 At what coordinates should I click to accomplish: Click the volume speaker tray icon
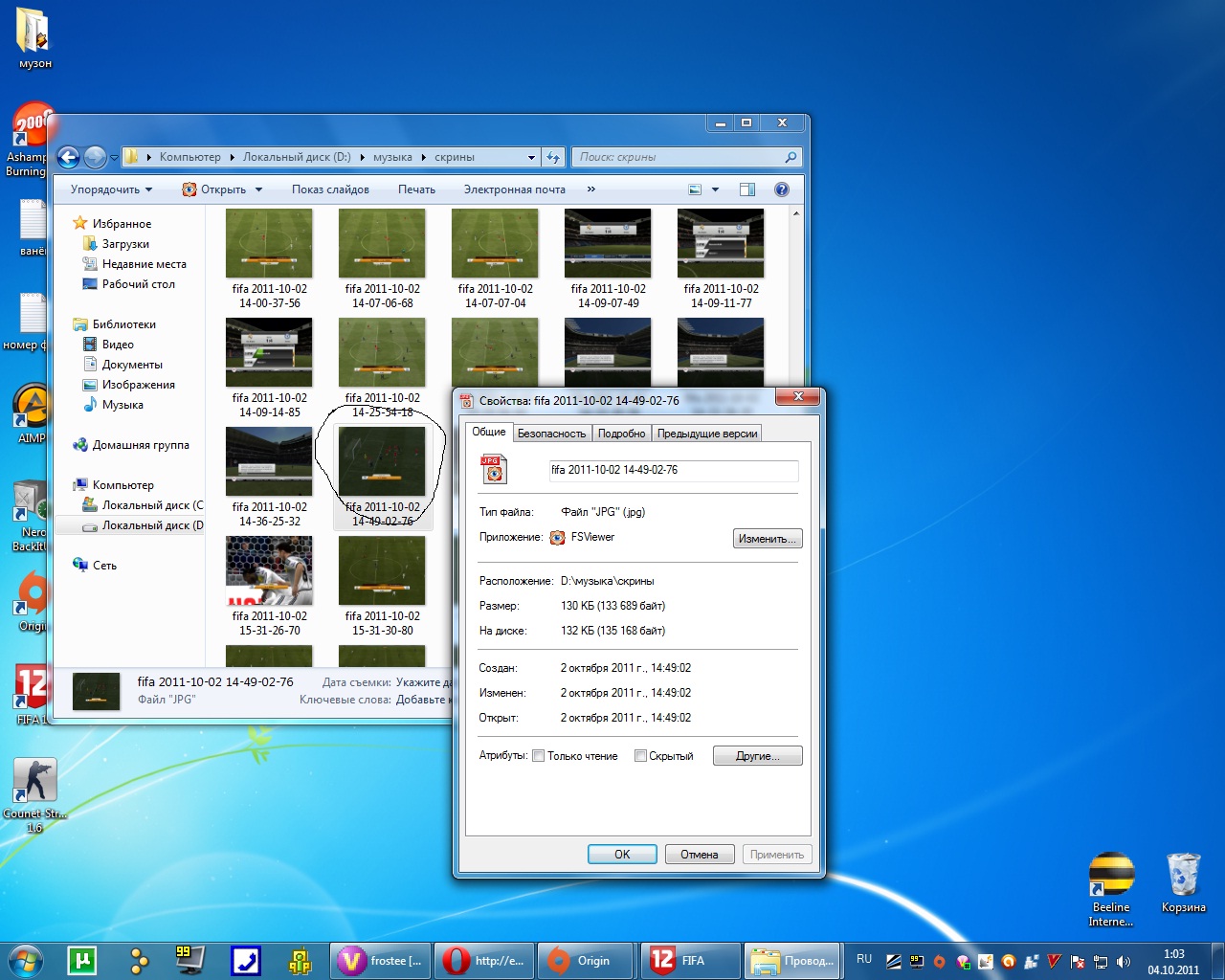pyautogui.click(x=1124, y=962)
